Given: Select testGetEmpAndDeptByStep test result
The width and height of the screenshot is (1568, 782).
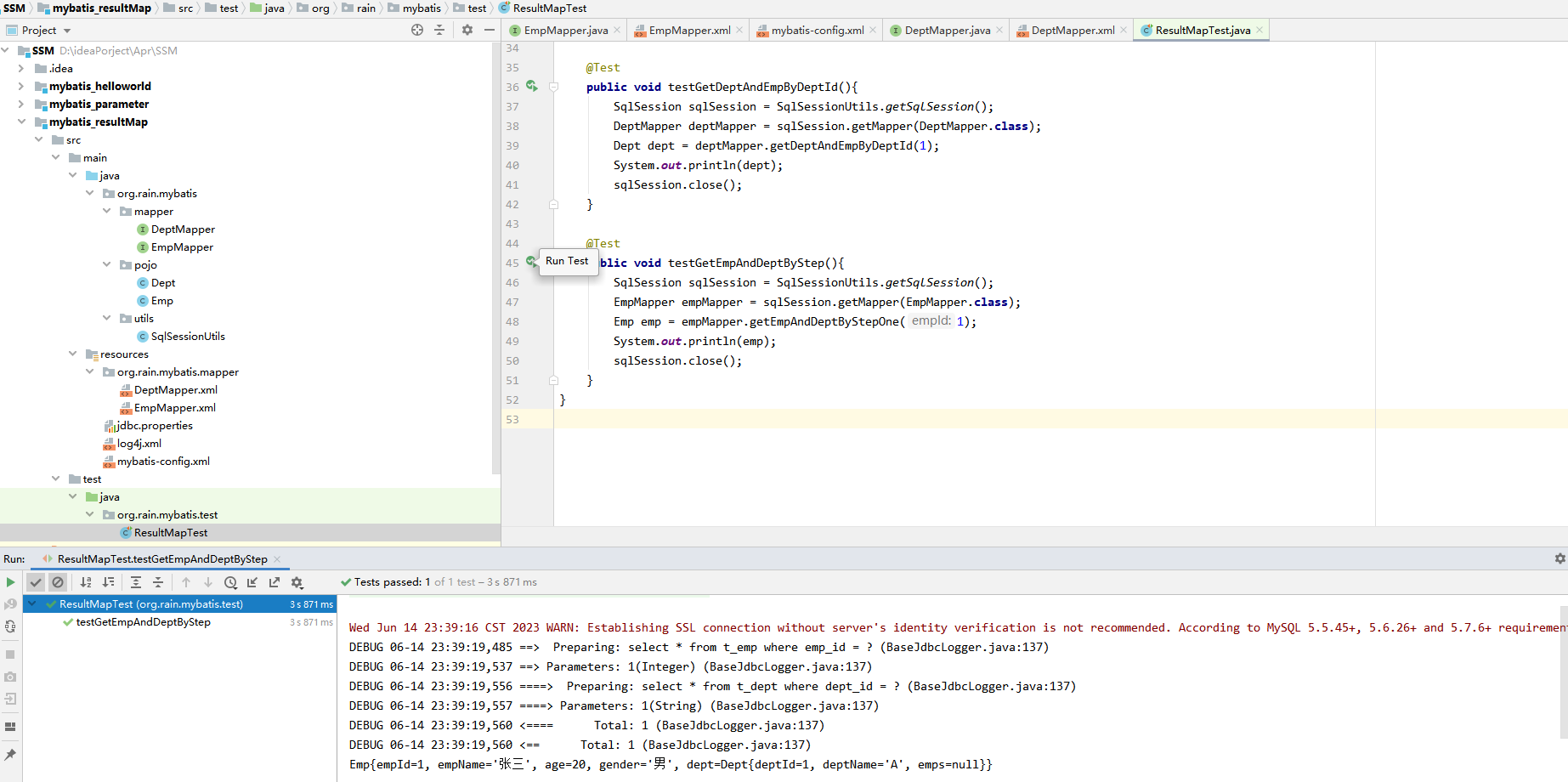Looking at the screenshot, I should [x=143, y=622].
